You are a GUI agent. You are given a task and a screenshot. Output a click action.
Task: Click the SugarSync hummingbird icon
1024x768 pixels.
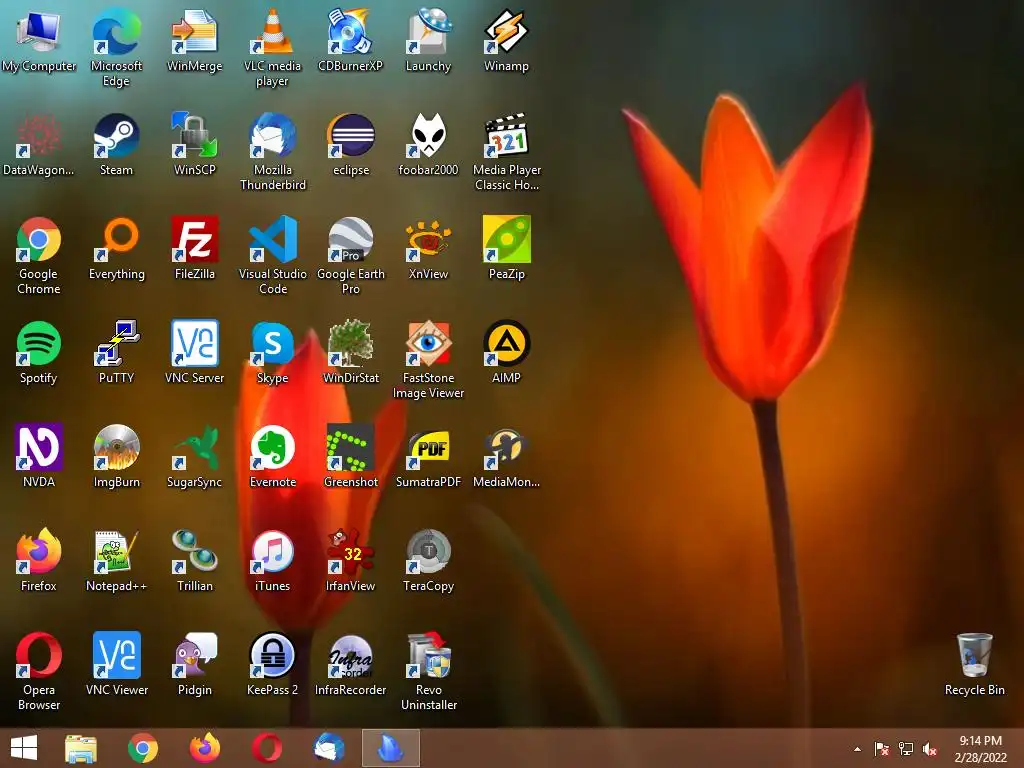coord(195,447)
